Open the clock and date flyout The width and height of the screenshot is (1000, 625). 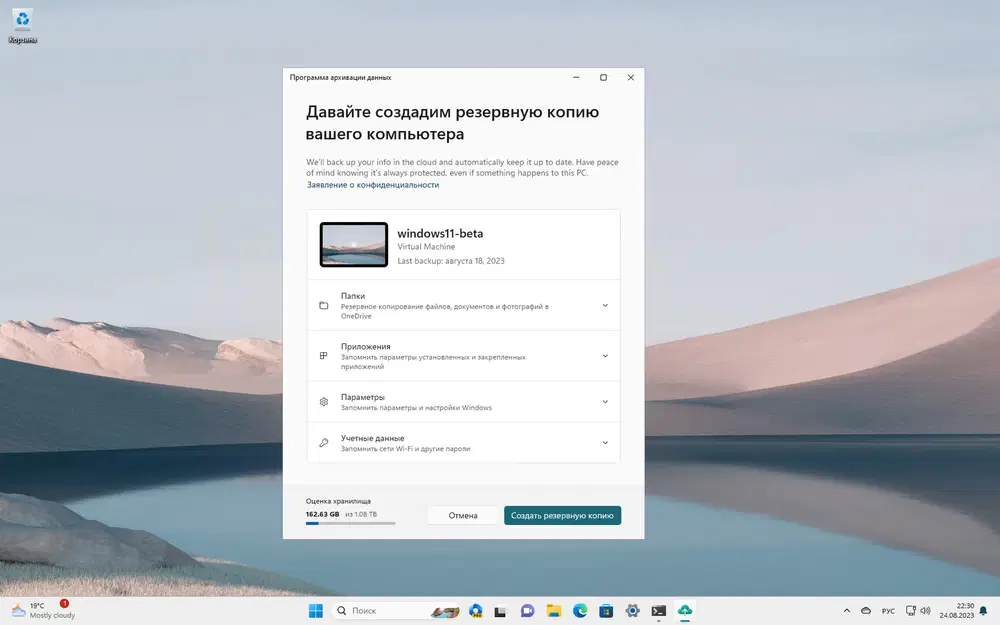point(956,611)
